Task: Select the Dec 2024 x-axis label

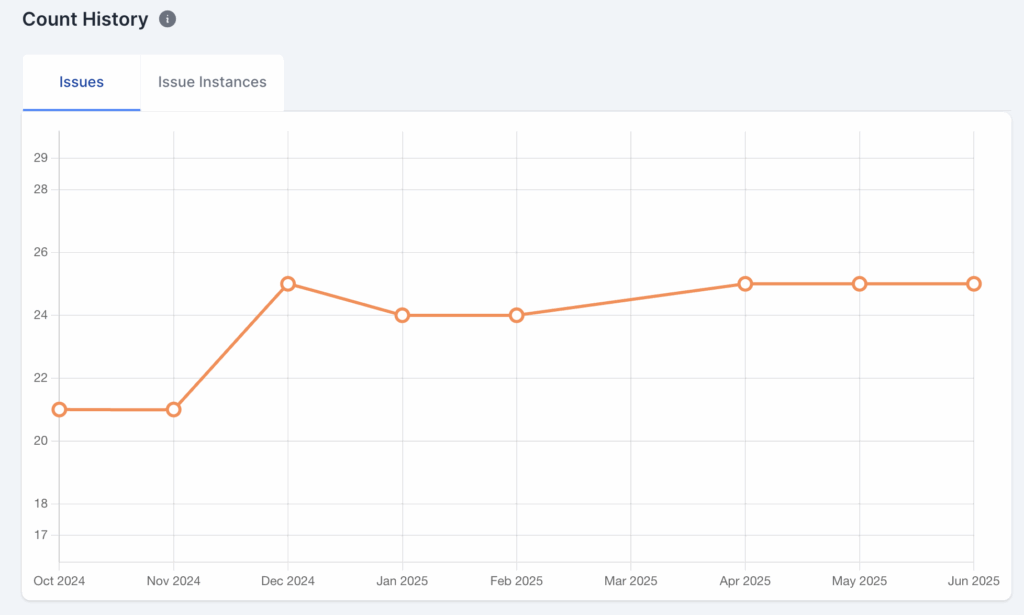Action: coord(288,581)
